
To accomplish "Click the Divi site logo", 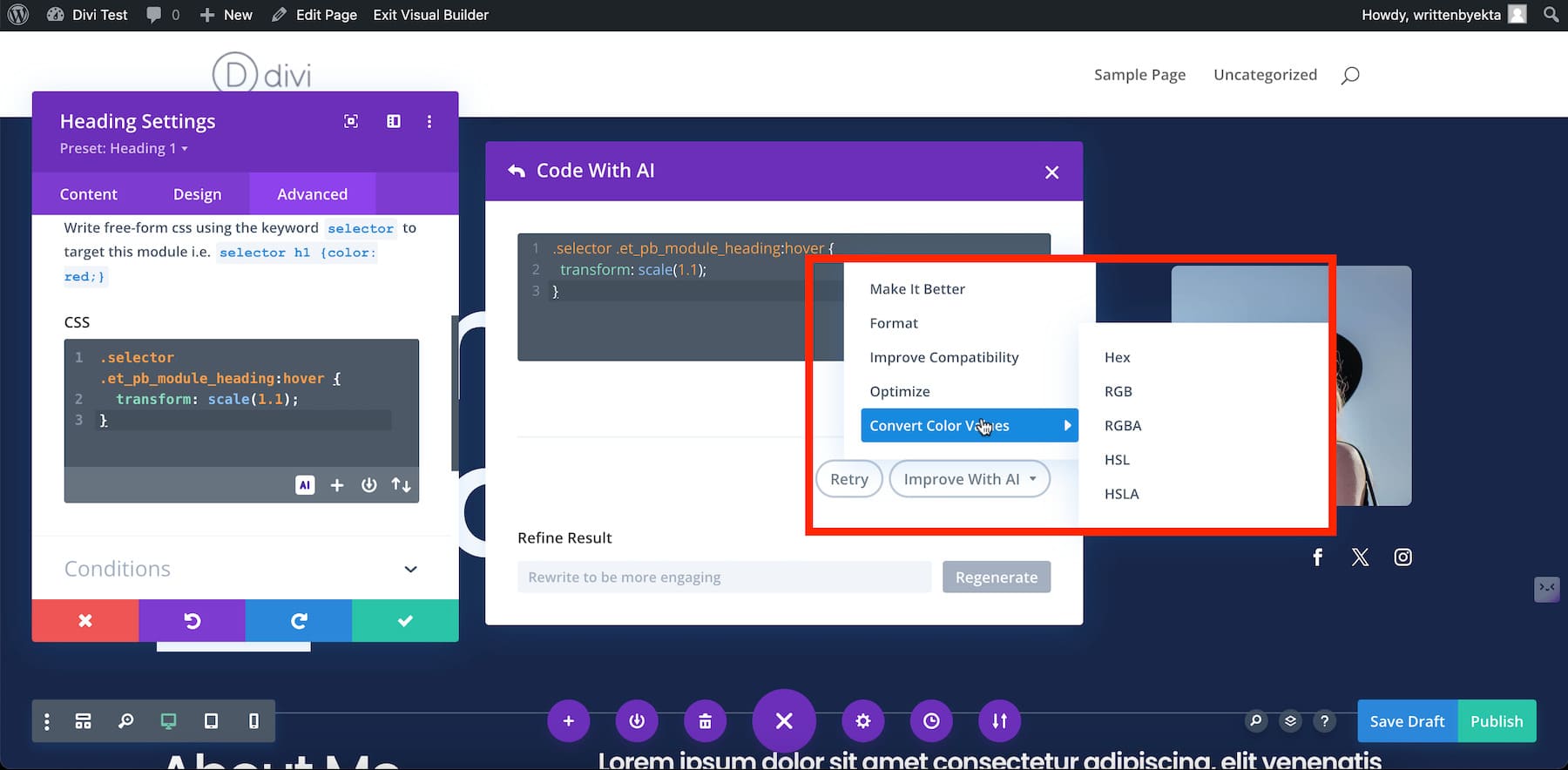I will 261,74.
